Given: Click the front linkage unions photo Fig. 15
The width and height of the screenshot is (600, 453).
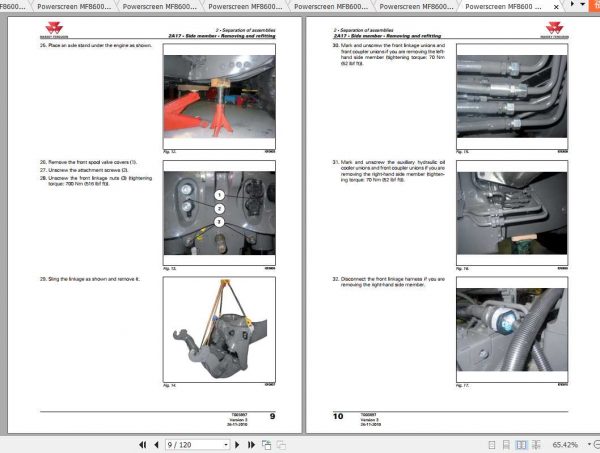Looking at the screenshot, I should (x=512, y=96).
